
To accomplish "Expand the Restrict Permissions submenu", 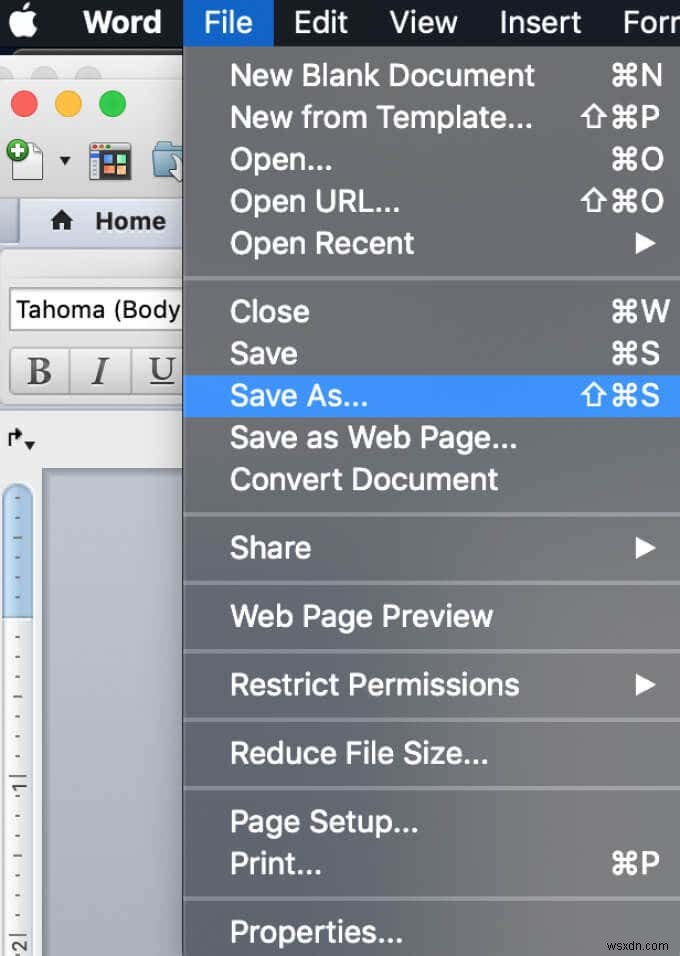I will tap(374, 685).
